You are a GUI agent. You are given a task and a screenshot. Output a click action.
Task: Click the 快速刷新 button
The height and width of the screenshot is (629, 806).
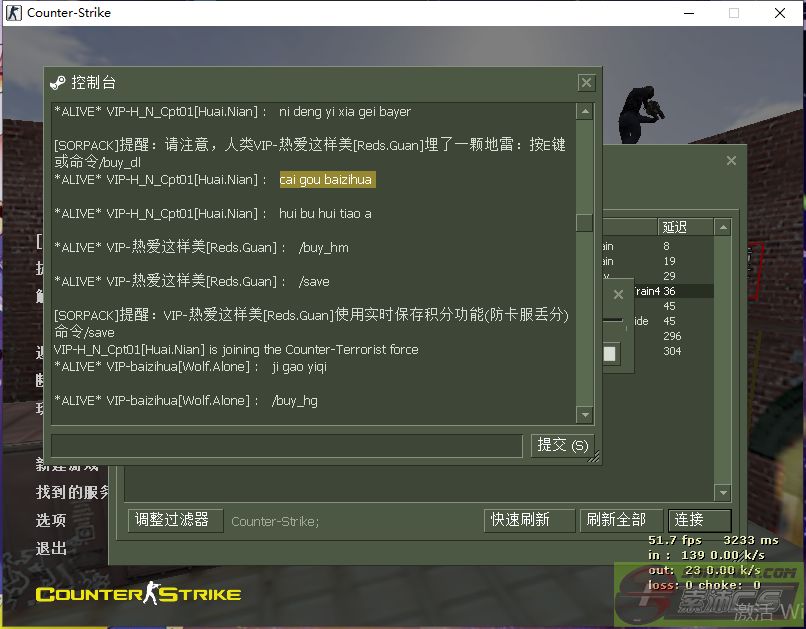point(529,520)
